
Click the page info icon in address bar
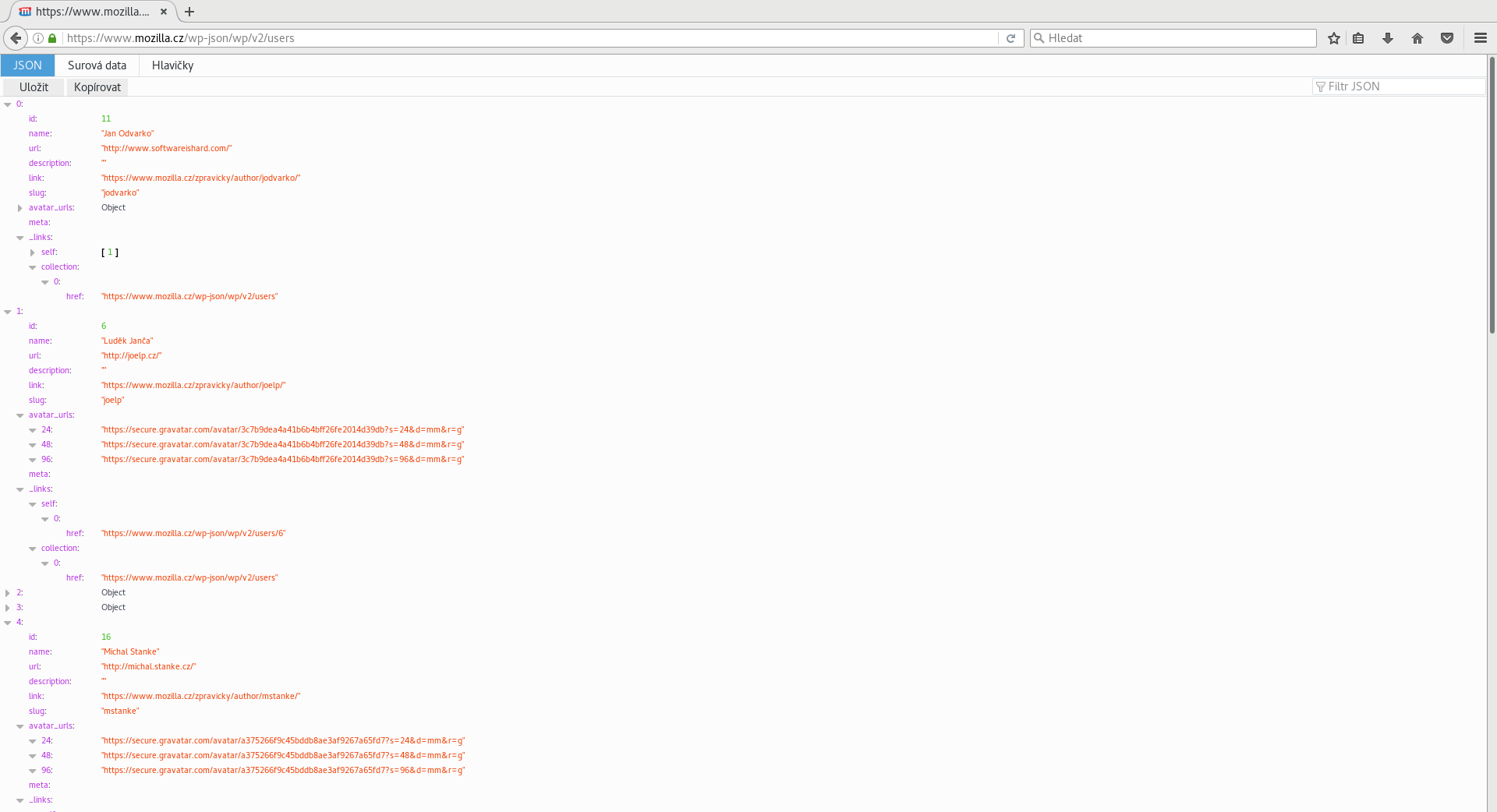pos(37,37)
